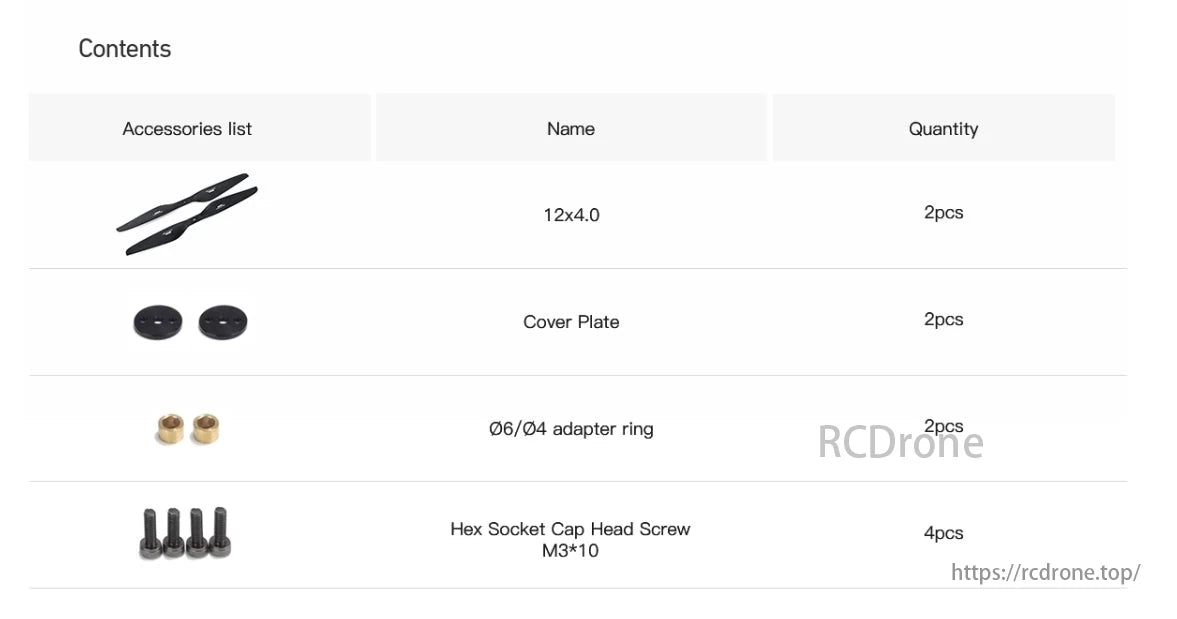Click the propeller pair image
The width and height of the screenshot is (1177, 619).
coord(186,214)
